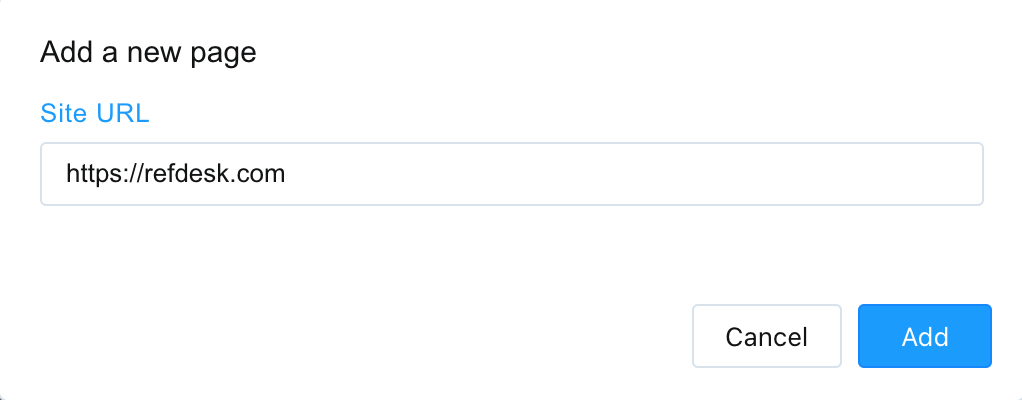The image size is (1022, 400).
Task: Click the word 'Site' in the label
Action: [x=64, y=113]
